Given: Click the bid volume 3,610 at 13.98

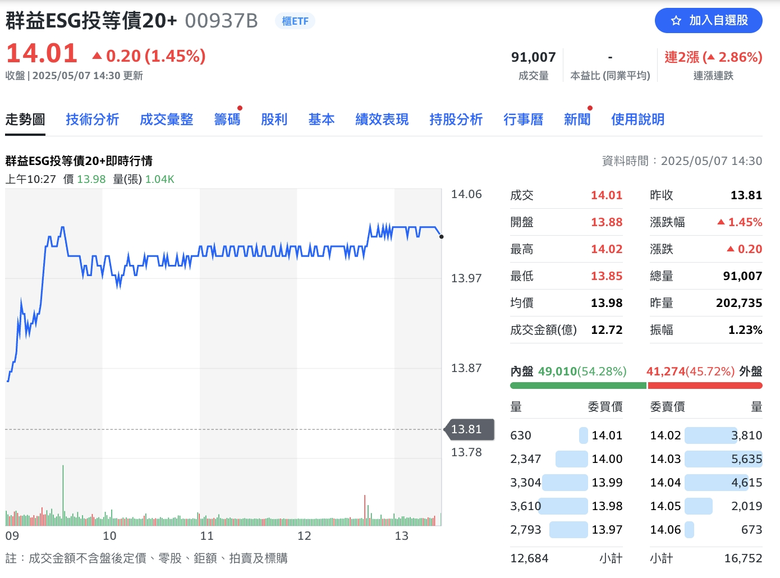Looking at the screenshot, I should 525,506.
